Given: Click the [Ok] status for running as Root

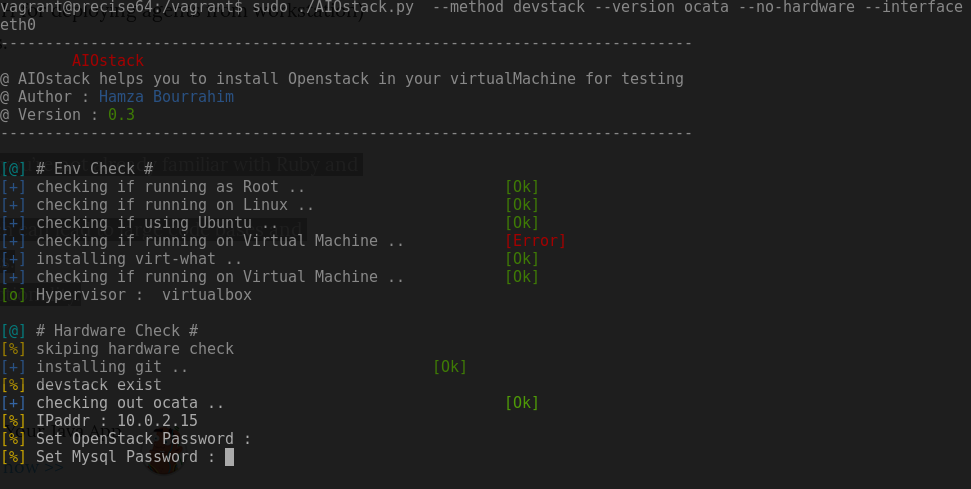Looking at the screenshot, I should (522, 187).
